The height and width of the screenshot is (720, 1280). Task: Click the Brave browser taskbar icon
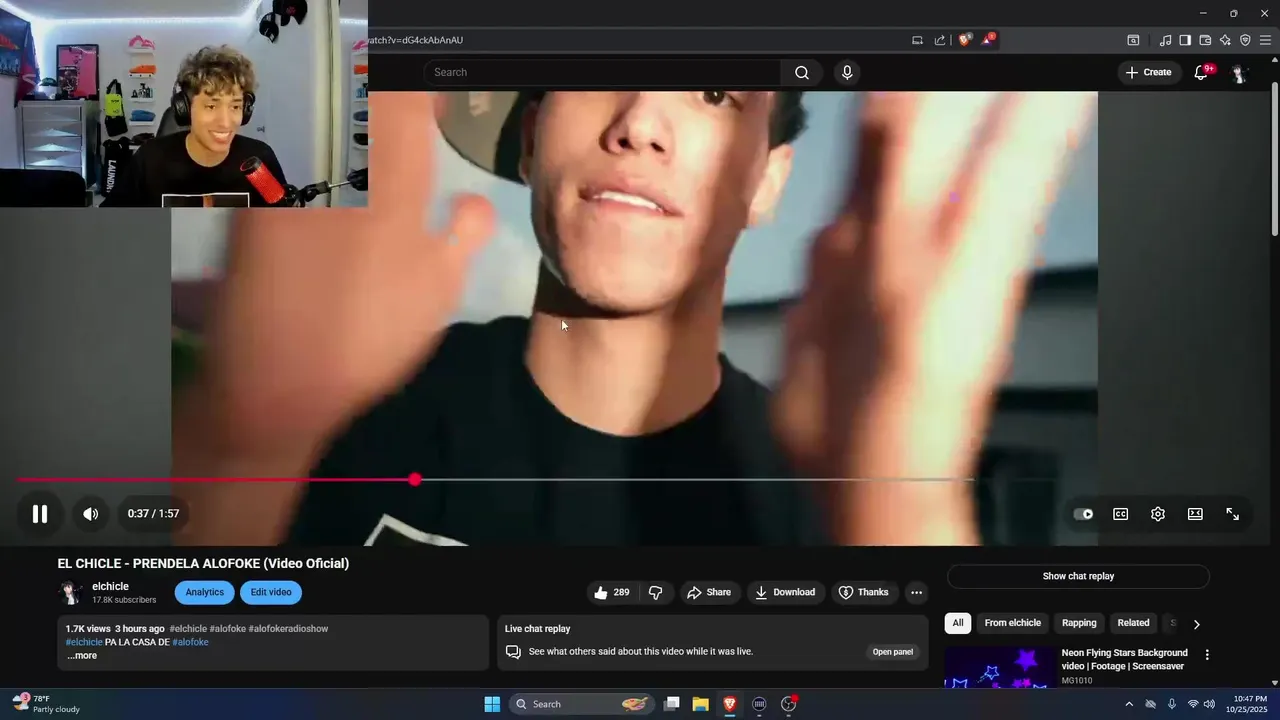(730, 704)
